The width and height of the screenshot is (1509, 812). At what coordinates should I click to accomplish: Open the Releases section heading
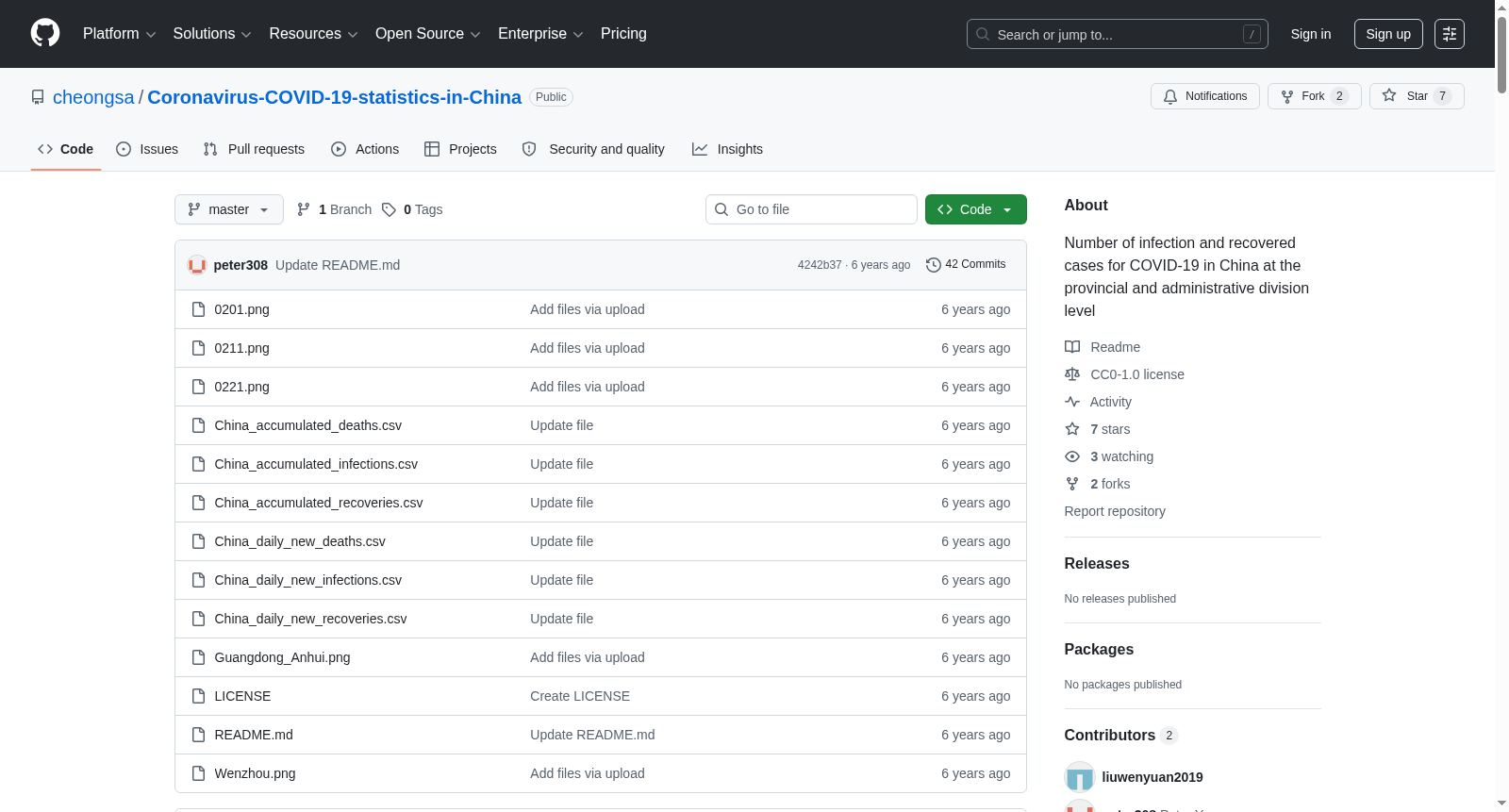pos(1097,563)
